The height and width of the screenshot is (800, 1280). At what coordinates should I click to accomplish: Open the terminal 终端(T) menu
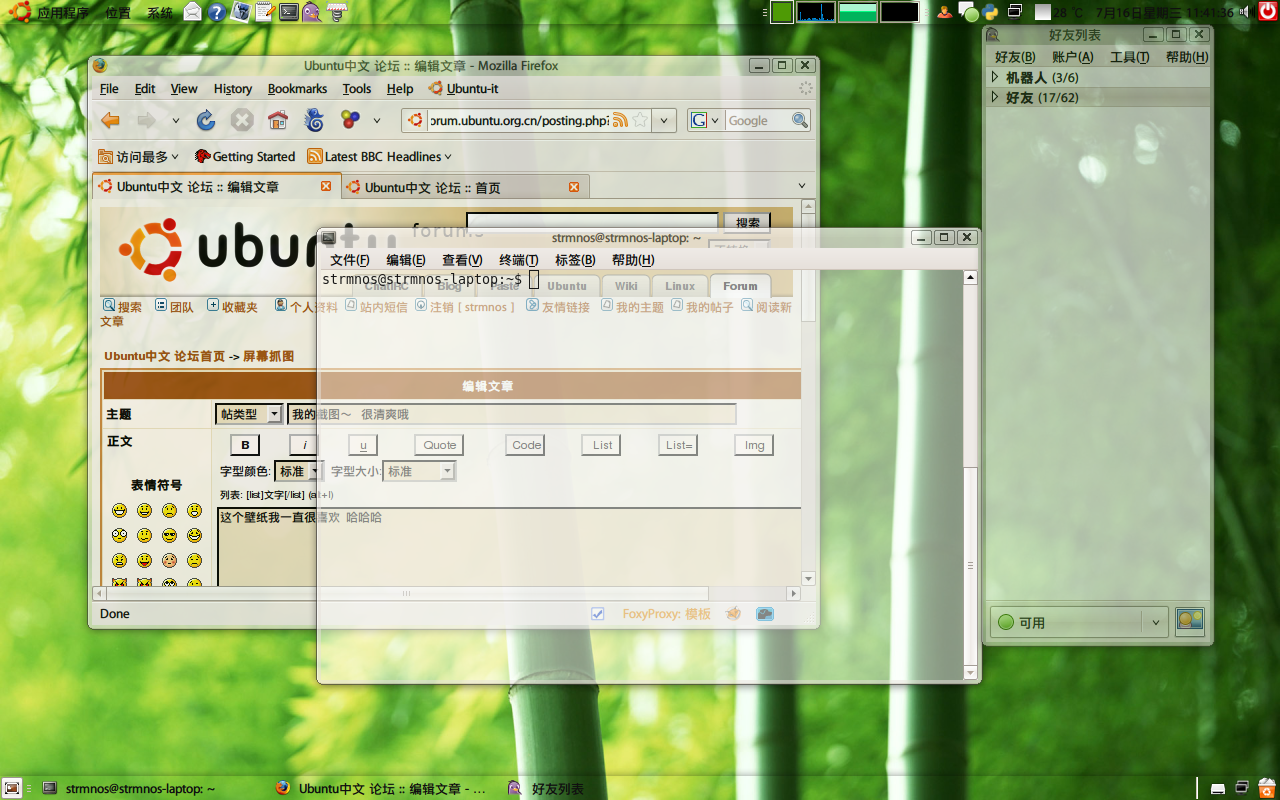pos(519,260)
